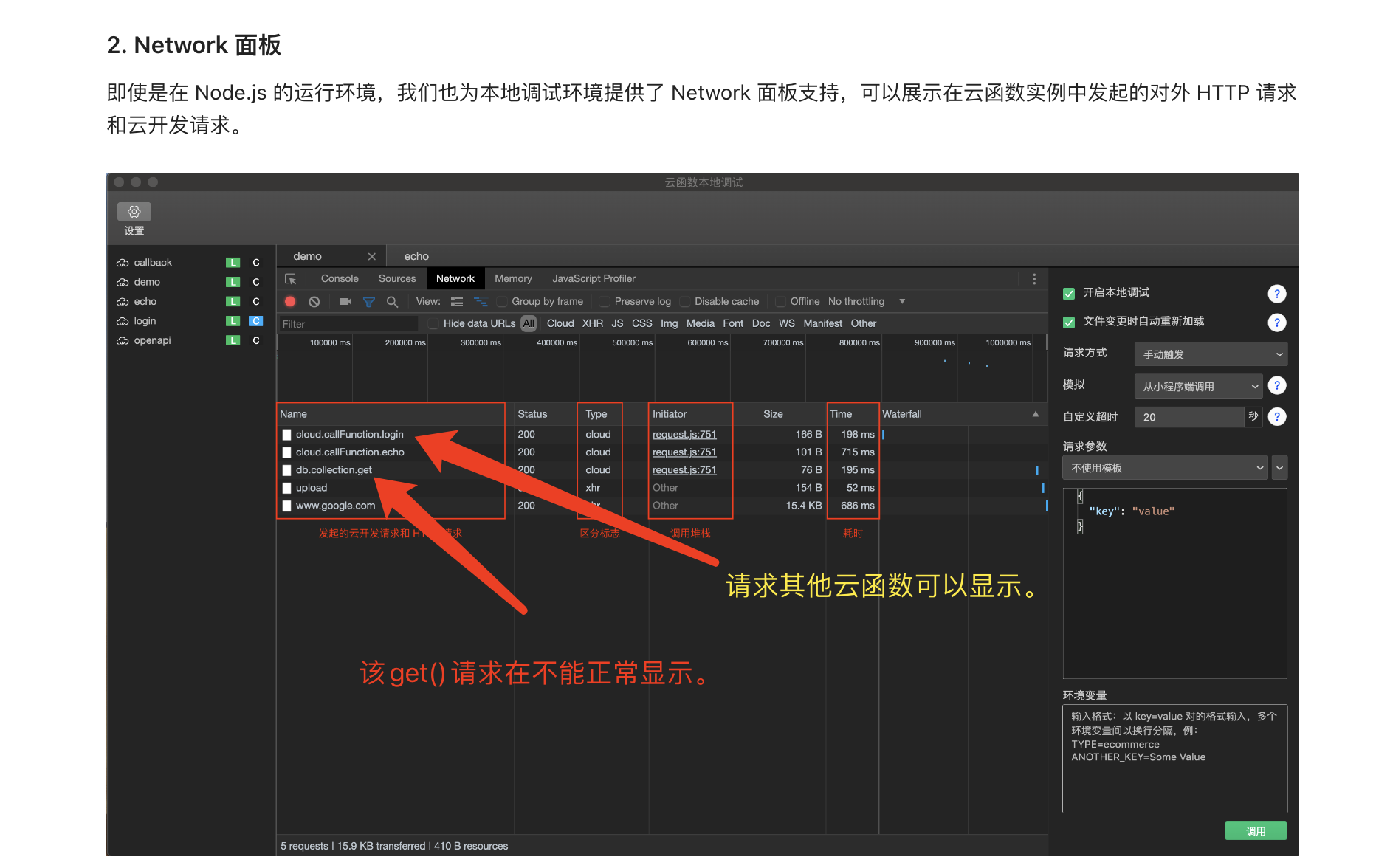This screenshot has height=868, width=1376.
Task: Open 模拟 从小程序端调用 dropdown
Action: point(1198,386)
